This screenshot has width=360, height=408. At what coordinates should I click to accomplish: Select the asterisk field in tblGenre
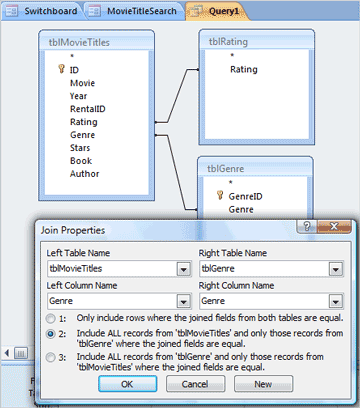click(231, 183)
